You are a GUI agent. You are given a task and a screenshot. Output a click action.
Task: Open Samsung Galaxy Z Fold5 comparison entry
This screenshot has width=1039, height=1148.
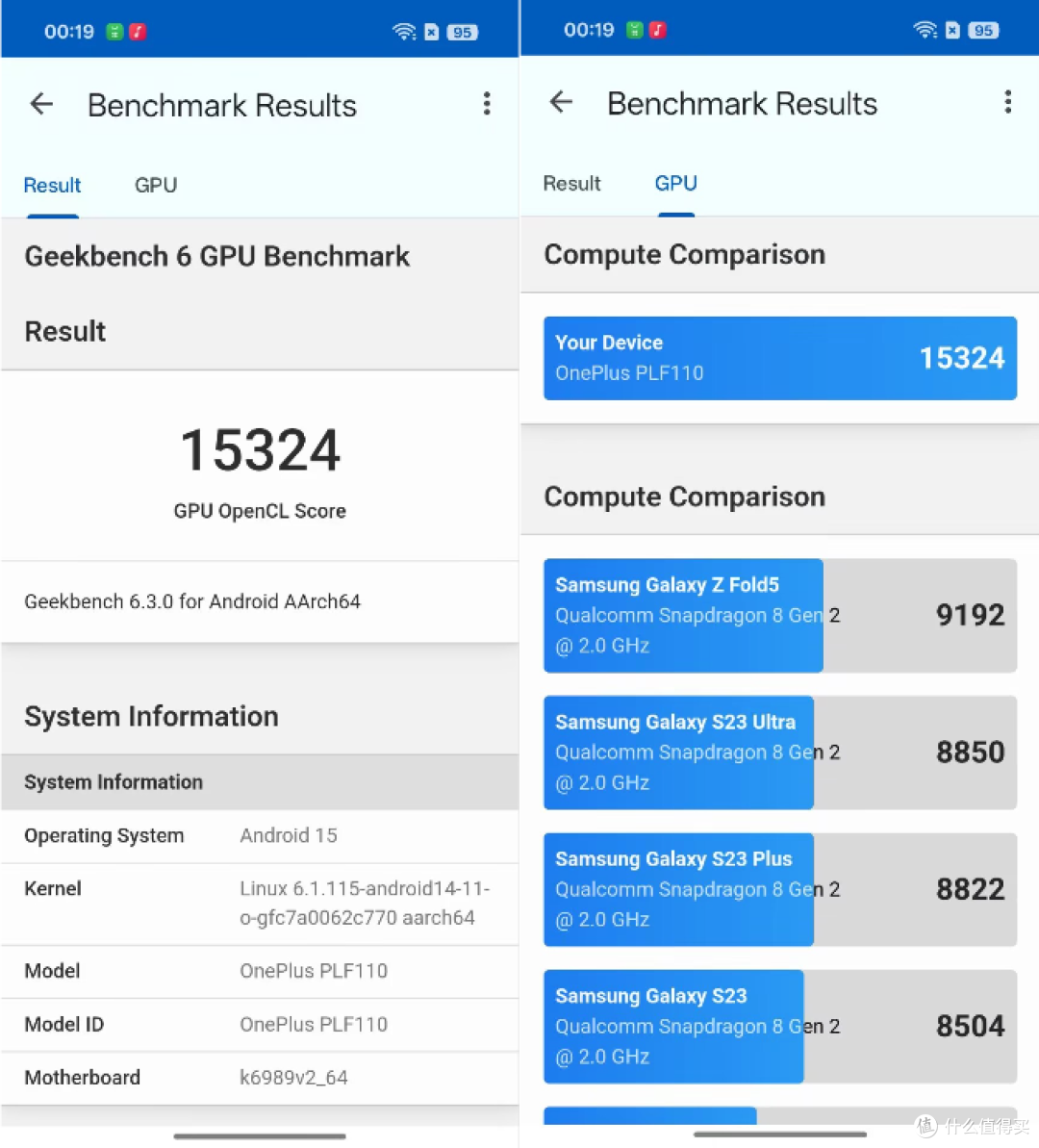[x=780, y=616]
